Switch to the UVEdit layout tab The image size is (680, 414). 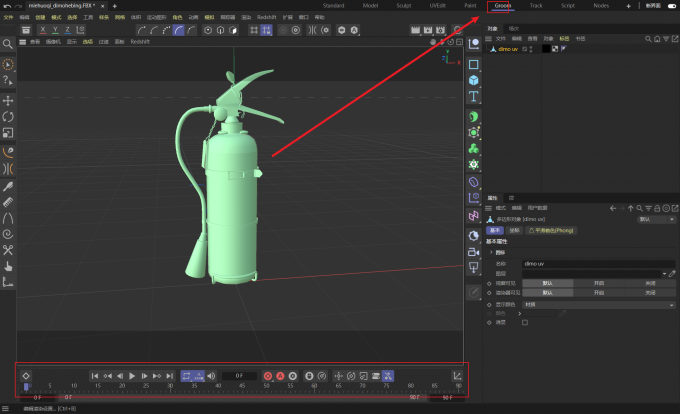[x=438, y=6]
